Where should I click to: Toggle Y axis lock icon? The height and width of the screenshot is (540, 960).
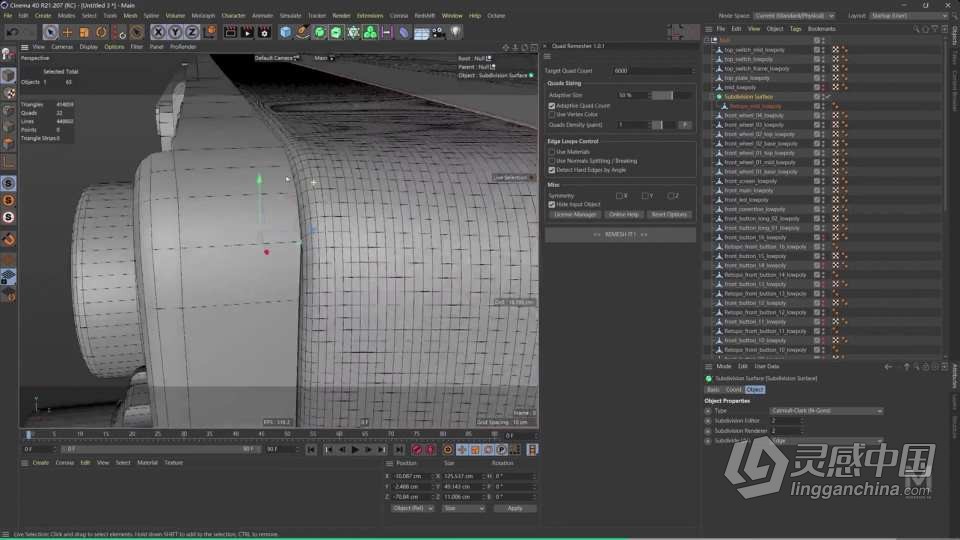(x=175, y=32)
